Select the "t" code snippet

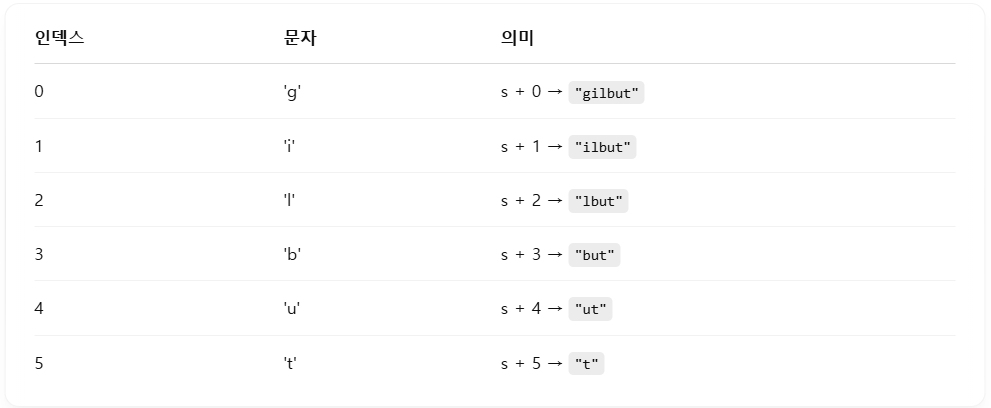click(587, 364)
